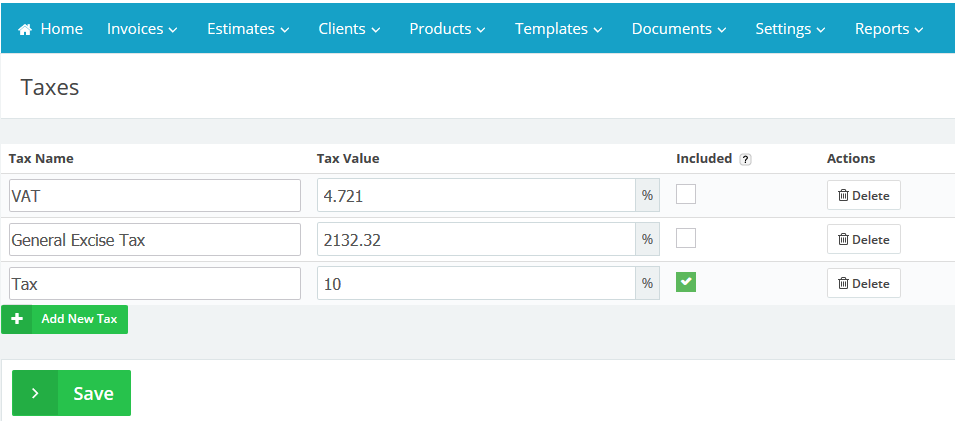Open the Settings menu

click(x=790, y=29)
